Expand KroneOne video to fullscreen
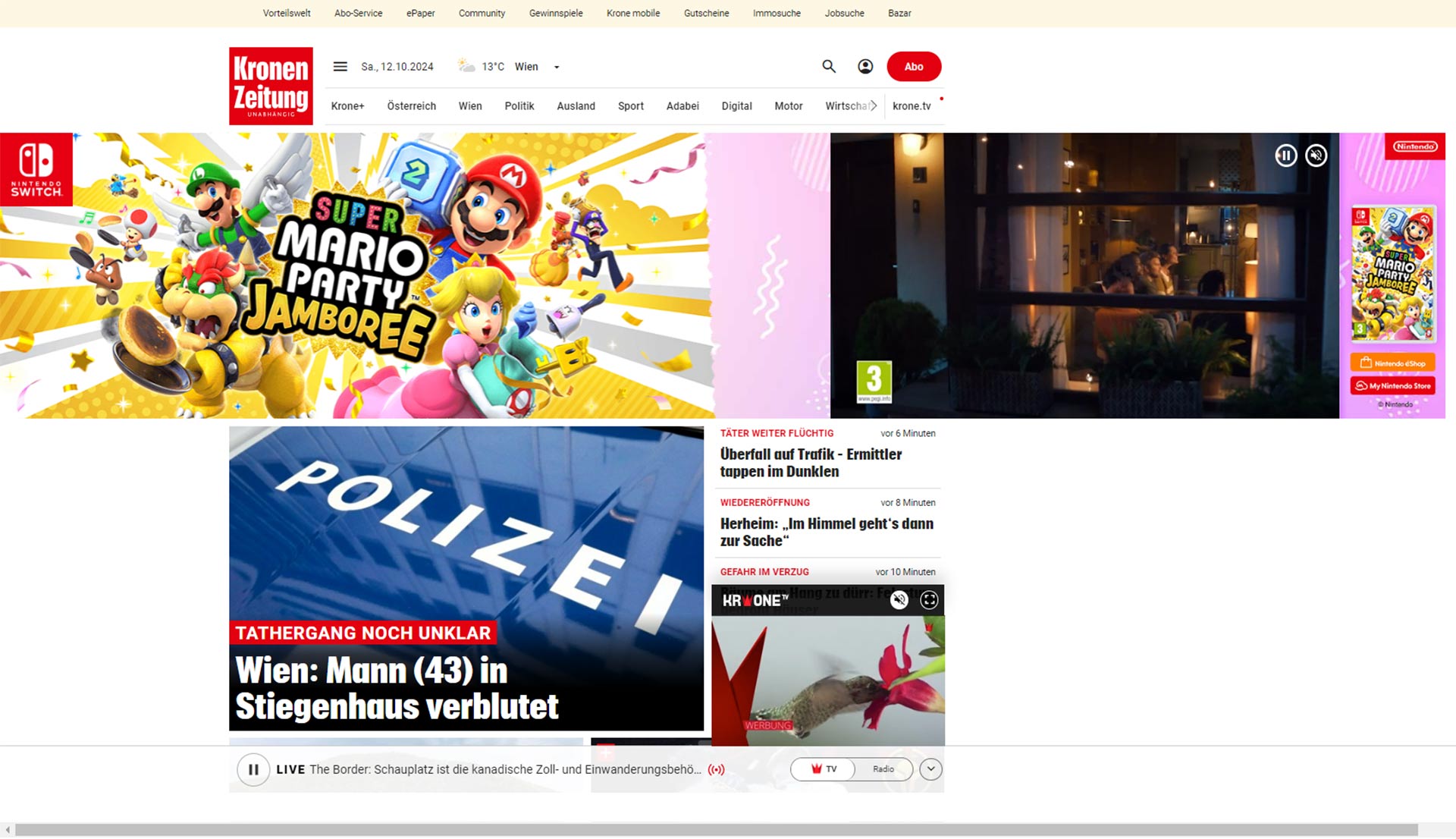 (x=929, y=600)
